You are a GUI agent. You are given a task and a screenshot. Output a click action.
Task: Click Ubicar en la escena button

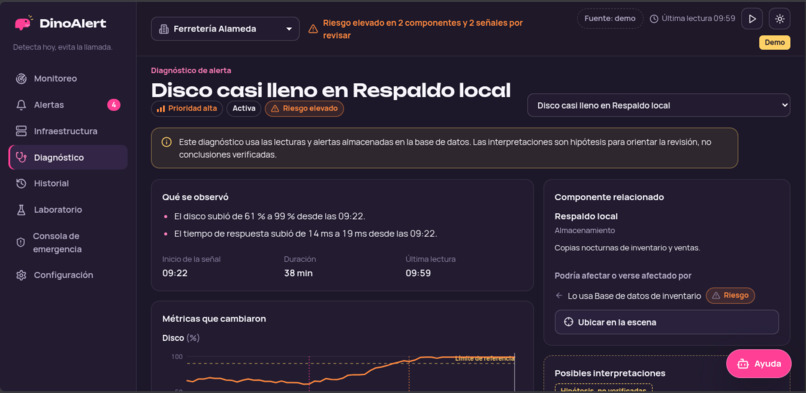667,322
